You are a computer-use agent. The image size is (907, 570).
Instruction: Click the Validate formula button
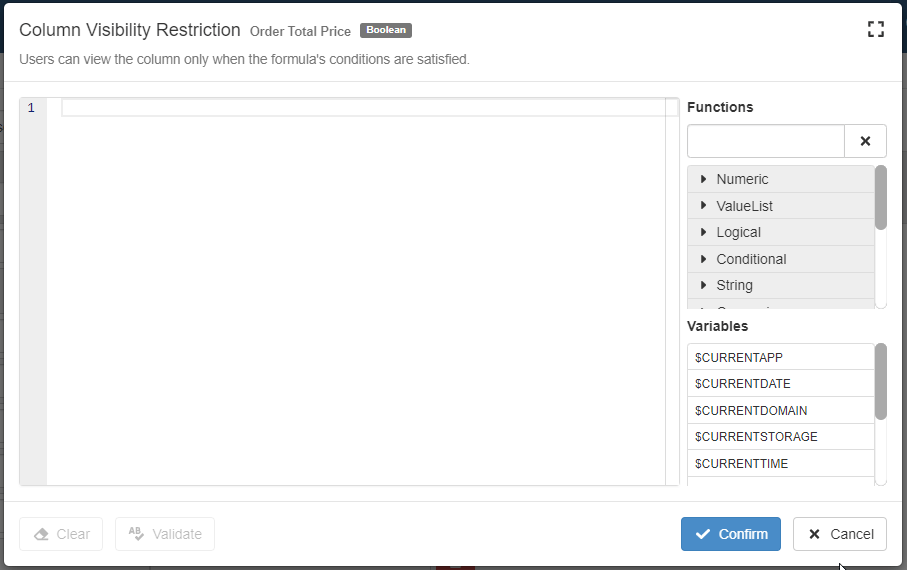(165, 534)
